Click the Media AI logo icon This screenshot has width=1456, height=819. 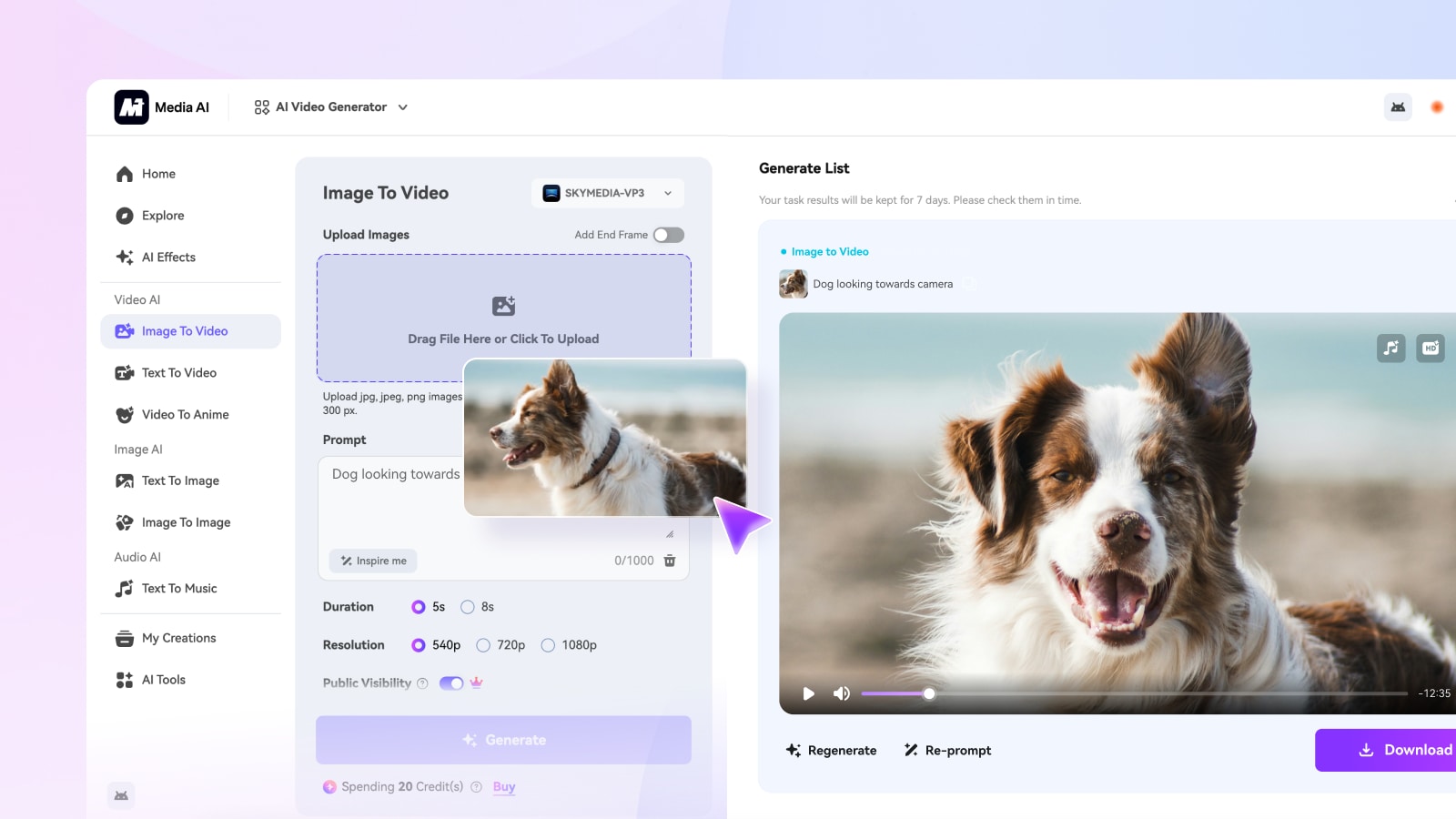(131, 107)
